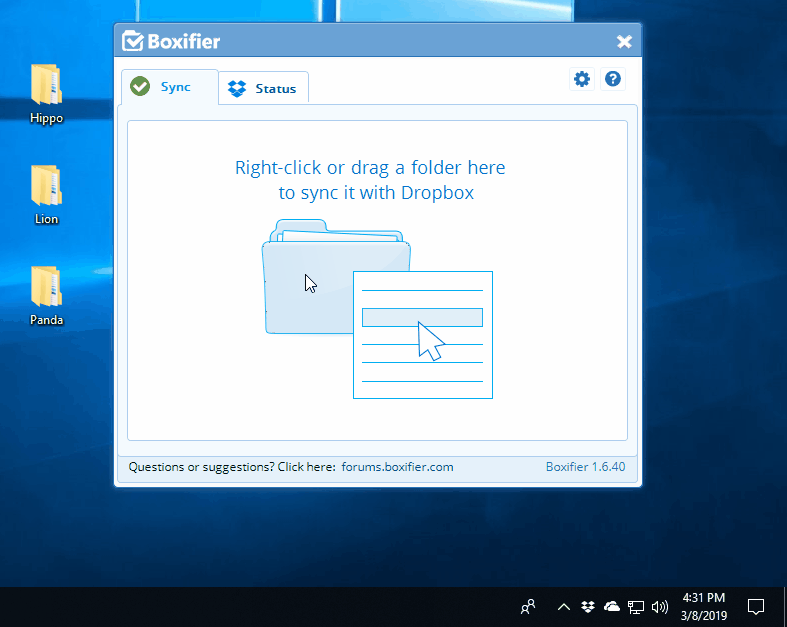
Task: Close the Boxifier window
Action: (x=624, y=42)
